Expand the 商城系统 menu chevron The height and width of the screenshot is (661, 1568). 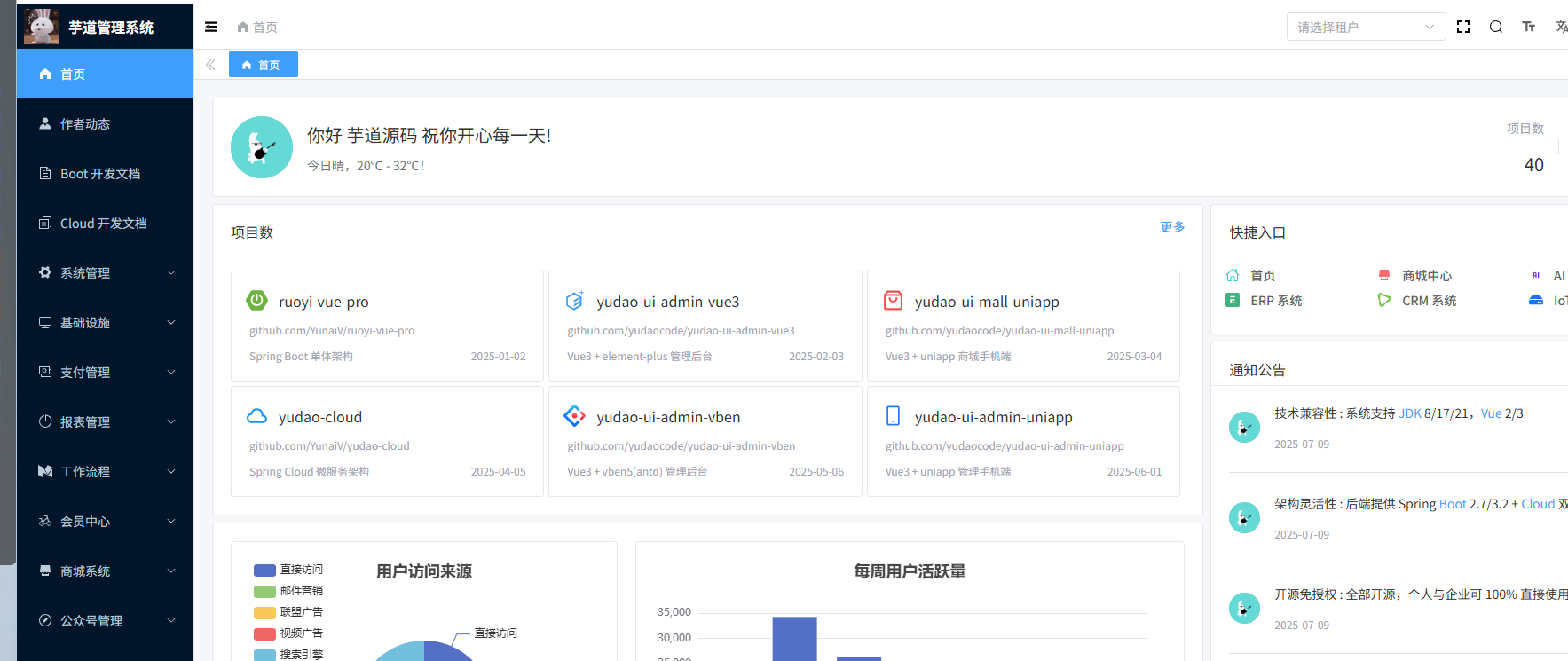coord(171,571)
